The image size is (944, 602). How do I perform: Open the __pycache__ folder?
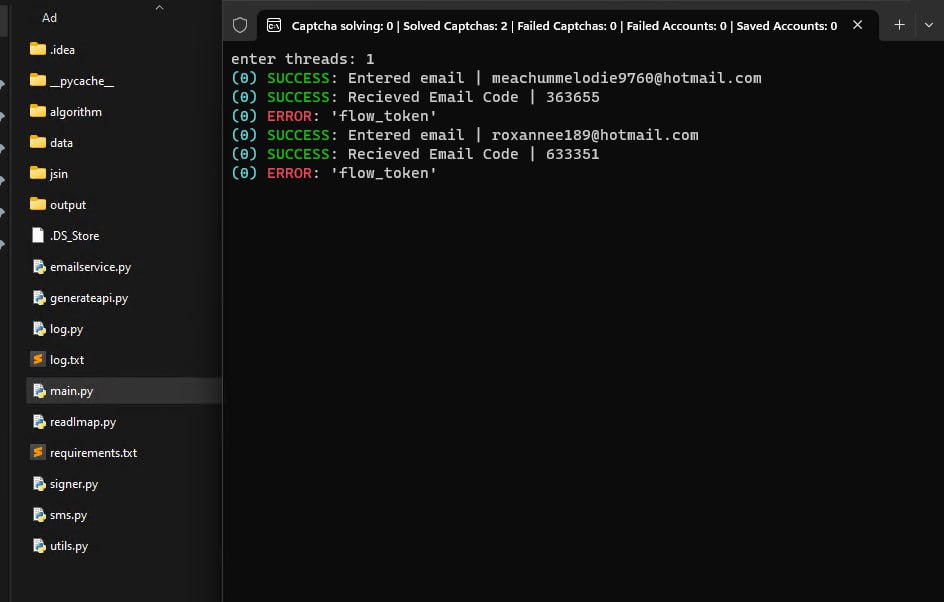point(72,81)
